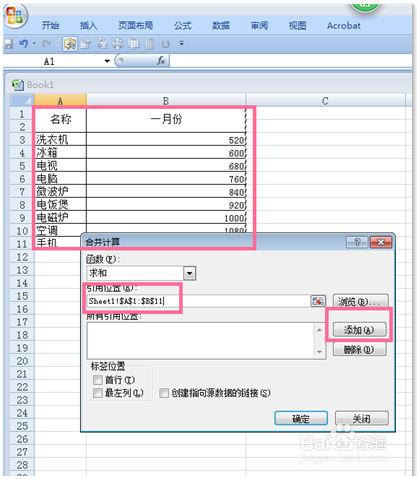This screenshot has width=420, height=479.
Task: Expand the customize quick access toolbar arrow
Action: coord(181,43)
